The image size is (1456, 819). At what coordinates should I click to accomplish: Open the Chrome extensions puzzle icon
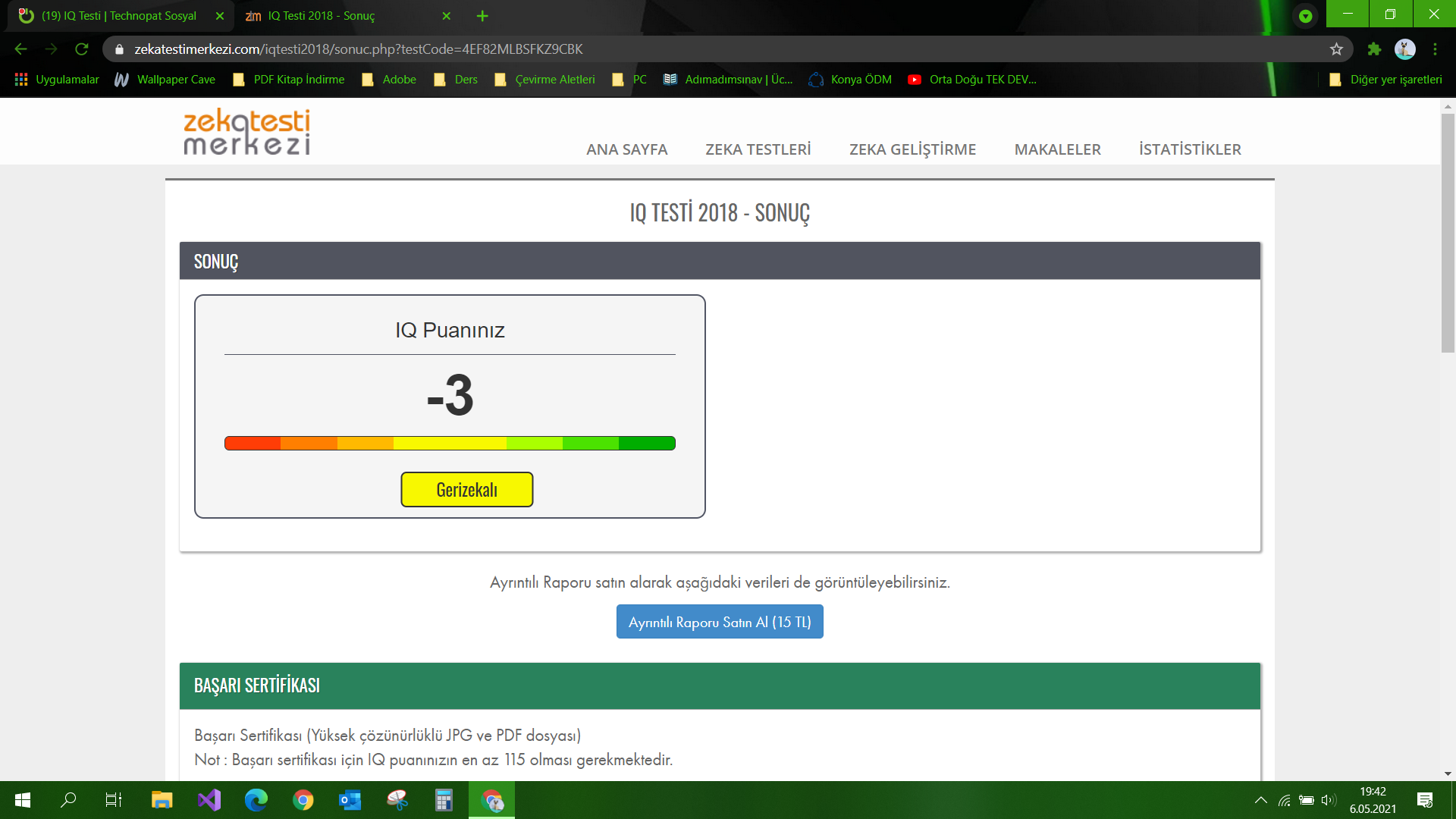(x=1374, y=49)
